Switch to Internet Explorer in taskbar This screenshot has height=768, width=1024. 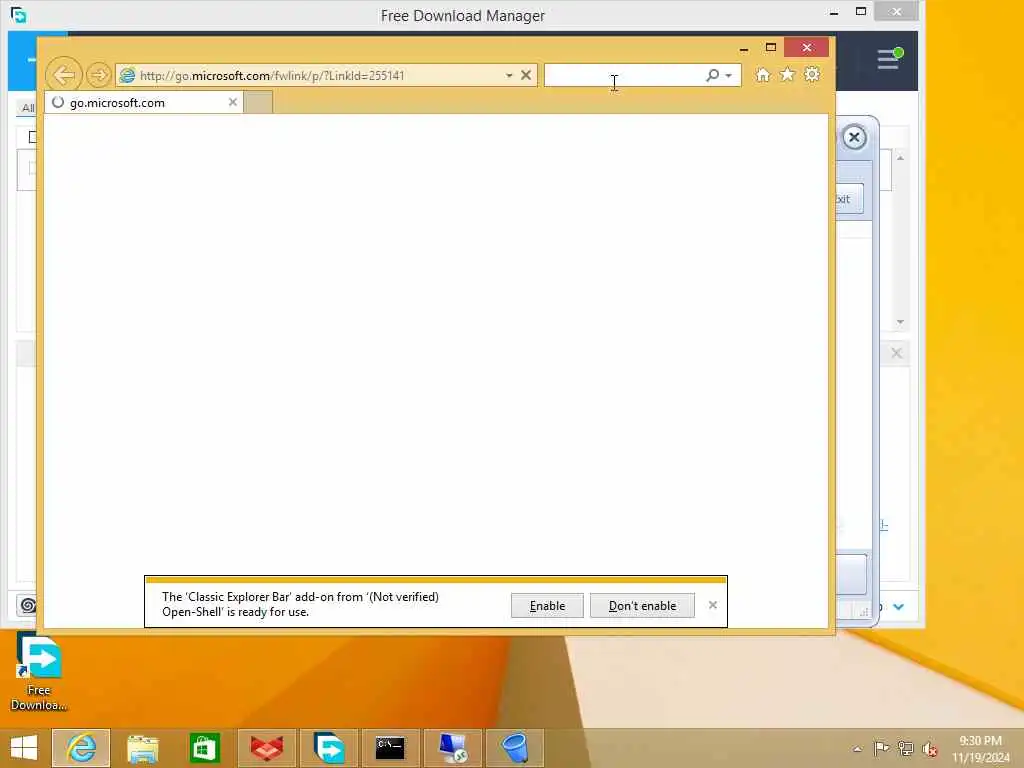pyautogui.click(x=82, y=748)
